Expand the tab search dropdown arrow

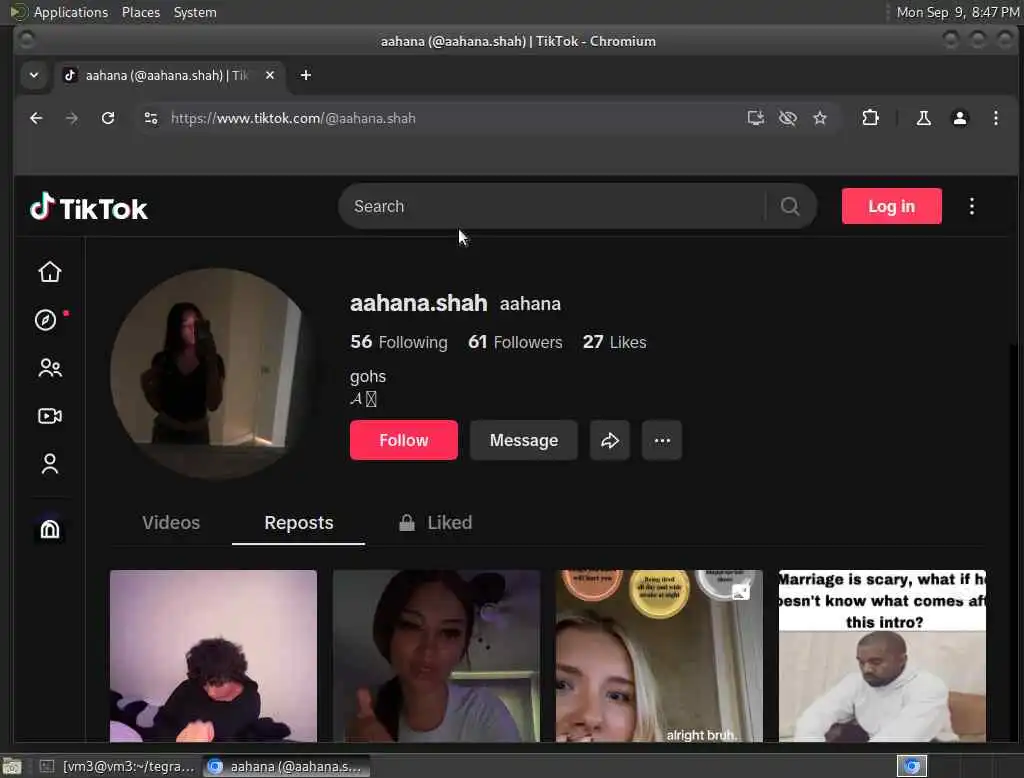point(34,75)
